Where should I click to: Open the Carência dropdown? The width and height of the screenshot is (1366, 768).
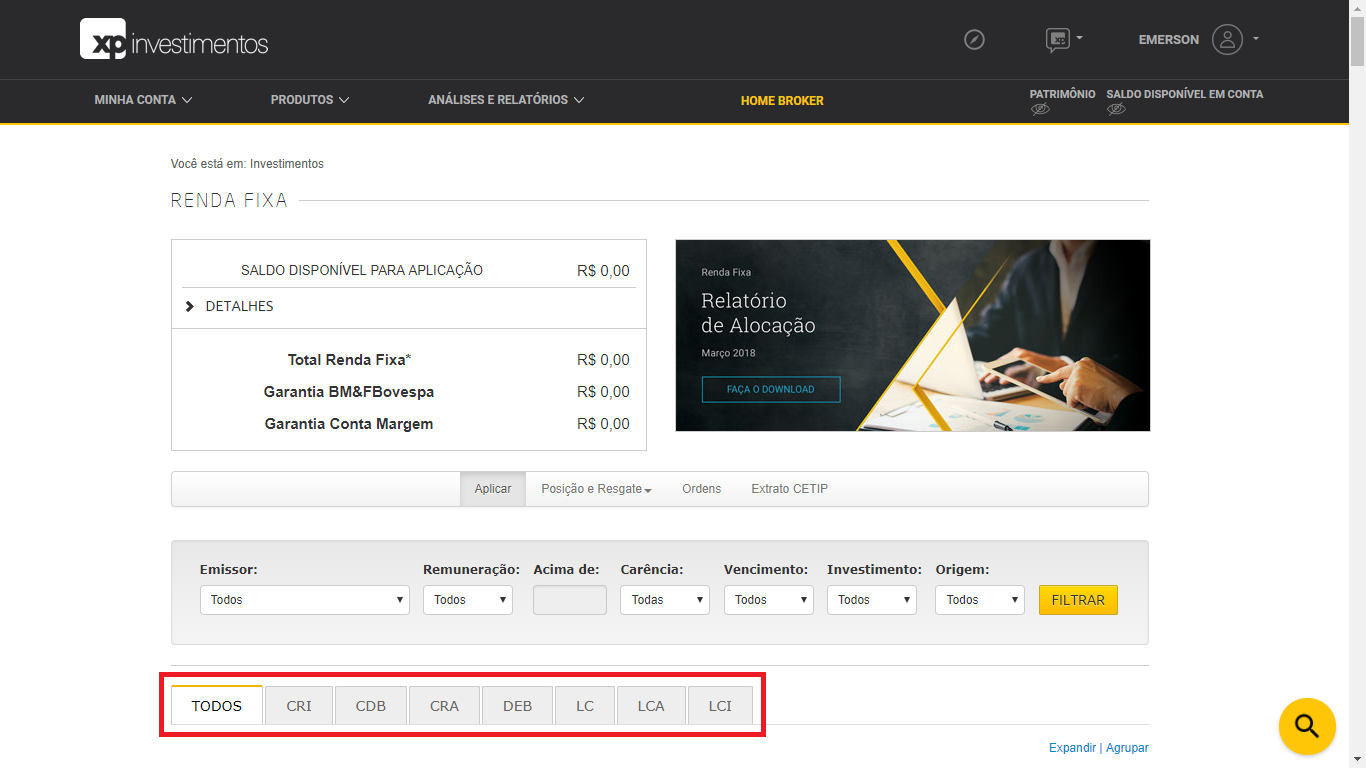[x=665, y=600]
